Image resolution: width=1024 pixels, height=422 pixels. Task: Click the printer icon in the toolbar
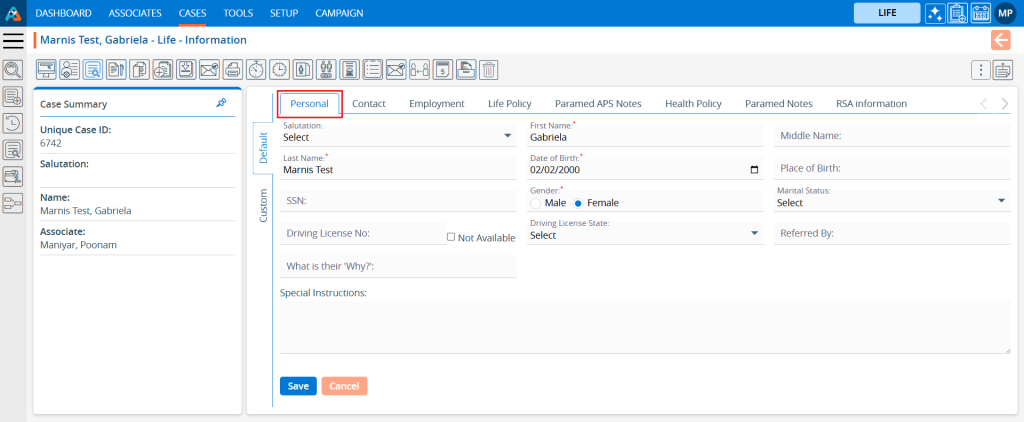[232, 70]
